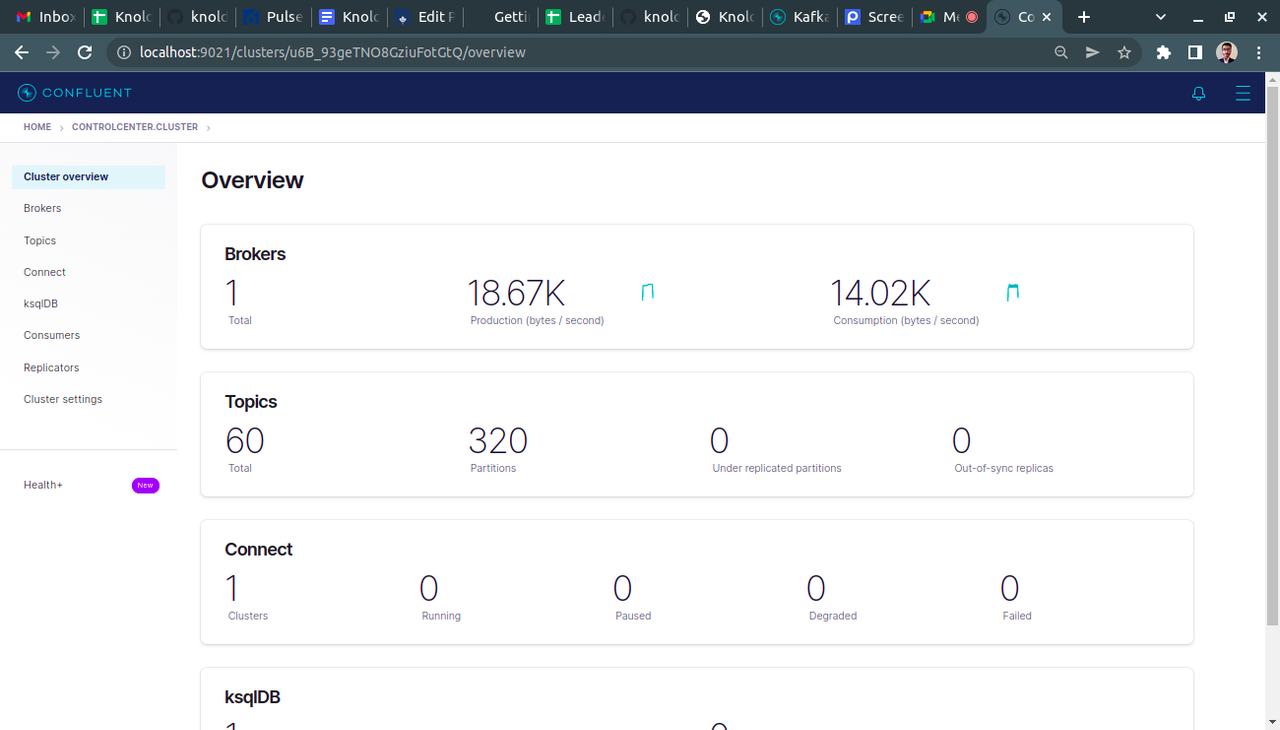1280x730 pixels.
Task: Click the site info icon in address bar
Action: [122, 52]
